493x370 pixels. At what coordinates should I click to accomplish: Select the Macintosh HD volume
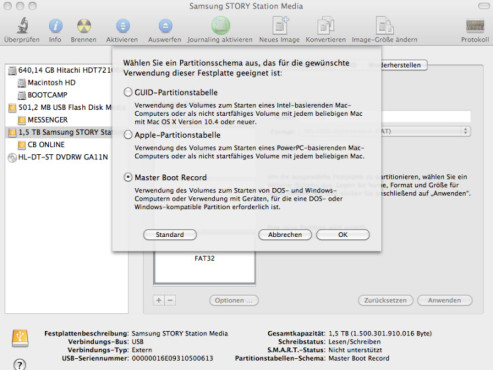[x=47, y=83]
